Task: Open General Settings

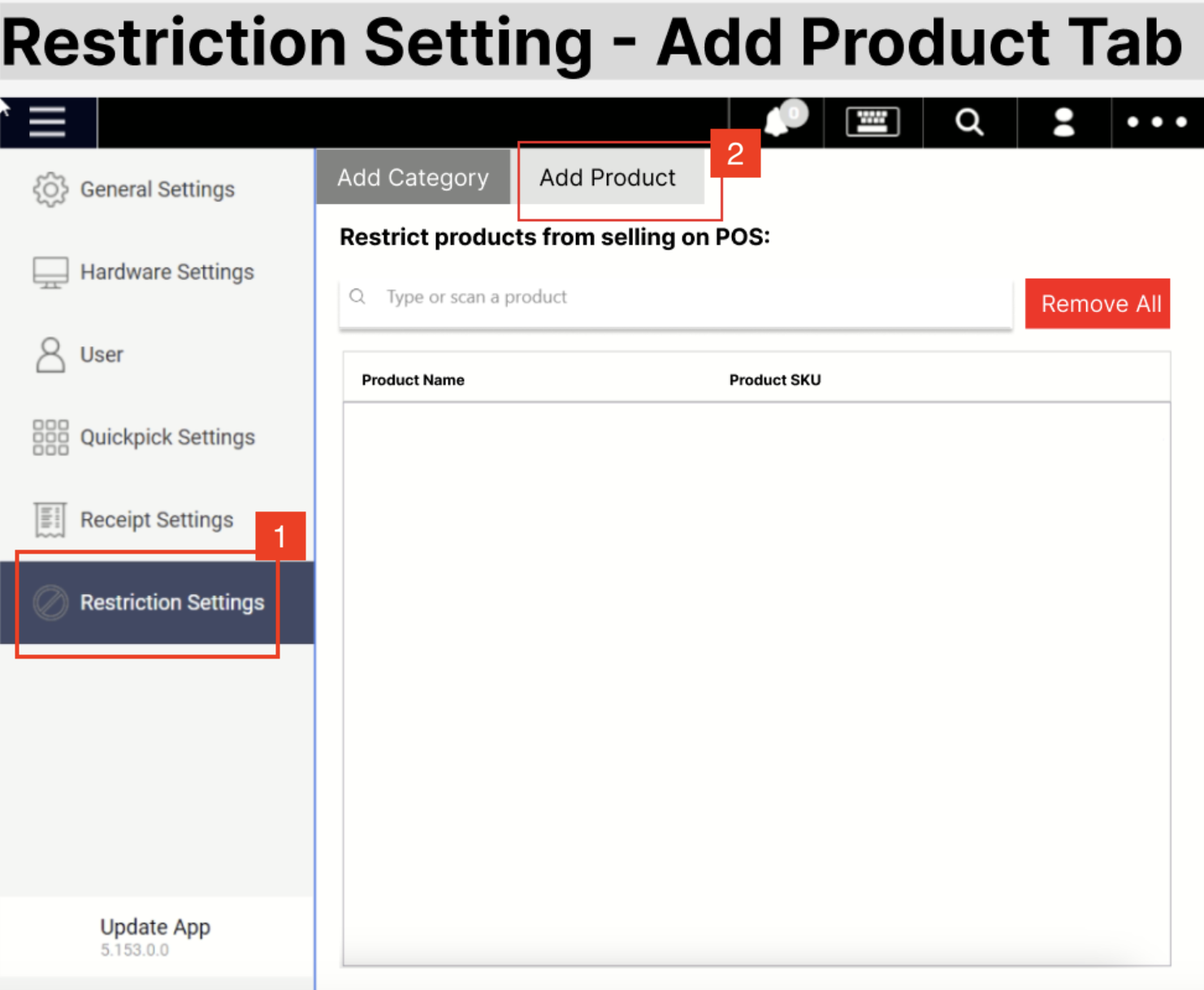Action: coord(158,189)
